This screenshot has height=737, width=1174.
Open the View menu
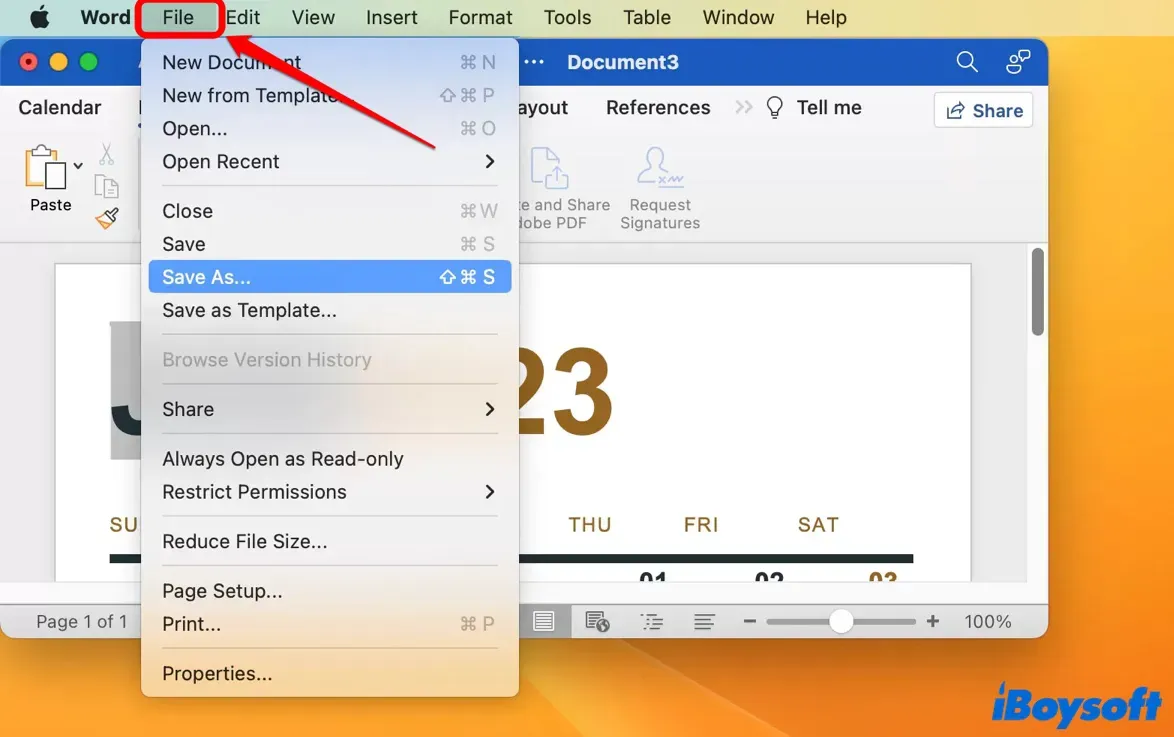[313, 17]
